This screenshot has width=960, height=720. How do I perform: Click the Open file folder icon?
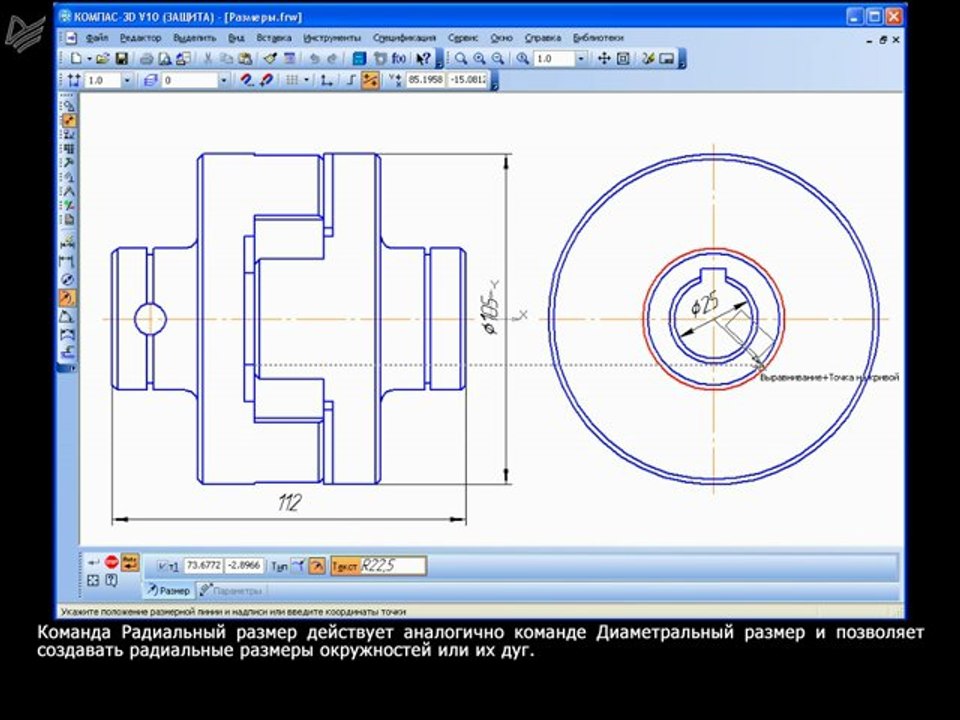(x=102, y=59)
